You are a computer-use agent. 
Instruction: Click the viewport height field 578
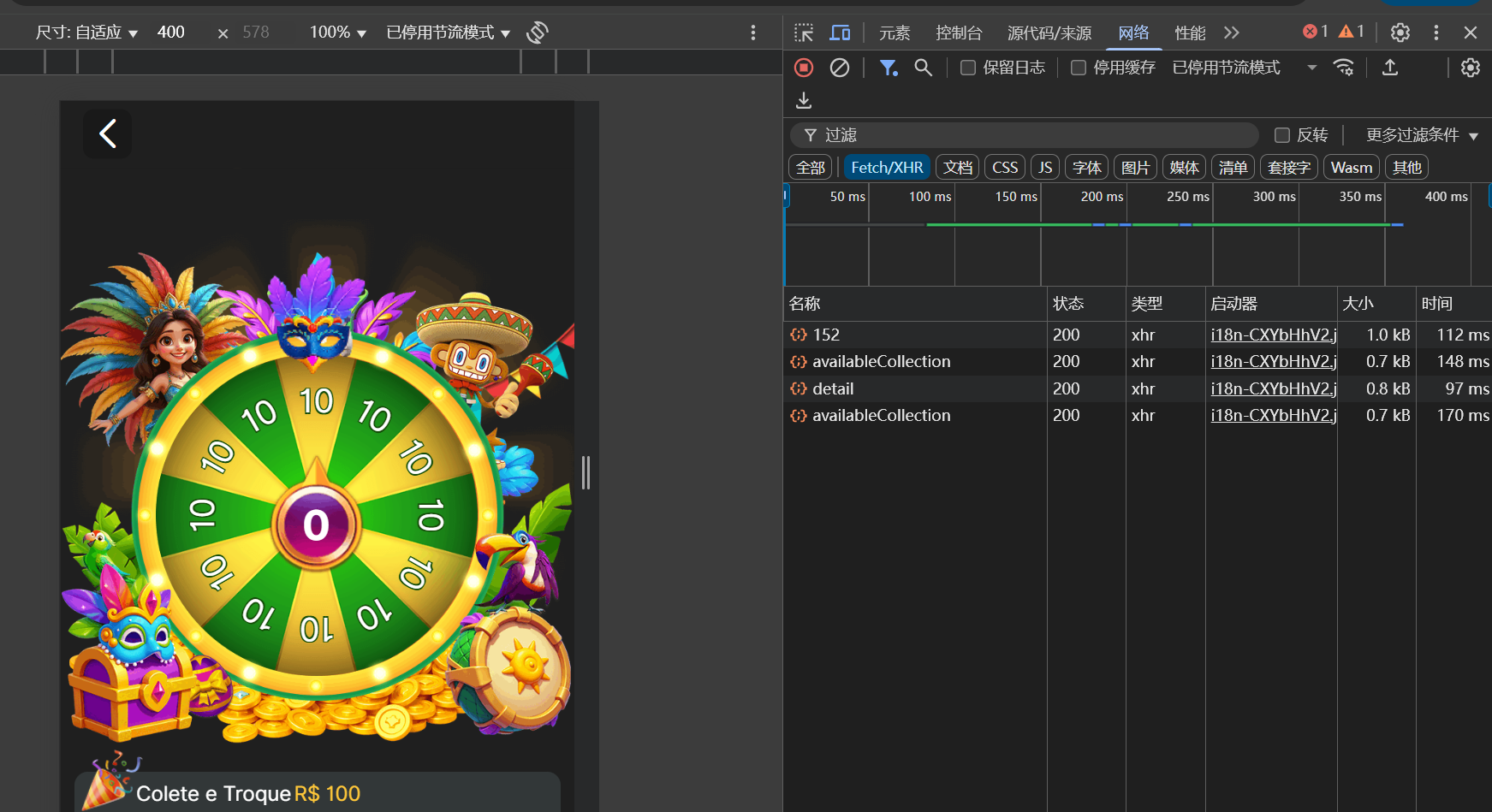click(256, 33)
